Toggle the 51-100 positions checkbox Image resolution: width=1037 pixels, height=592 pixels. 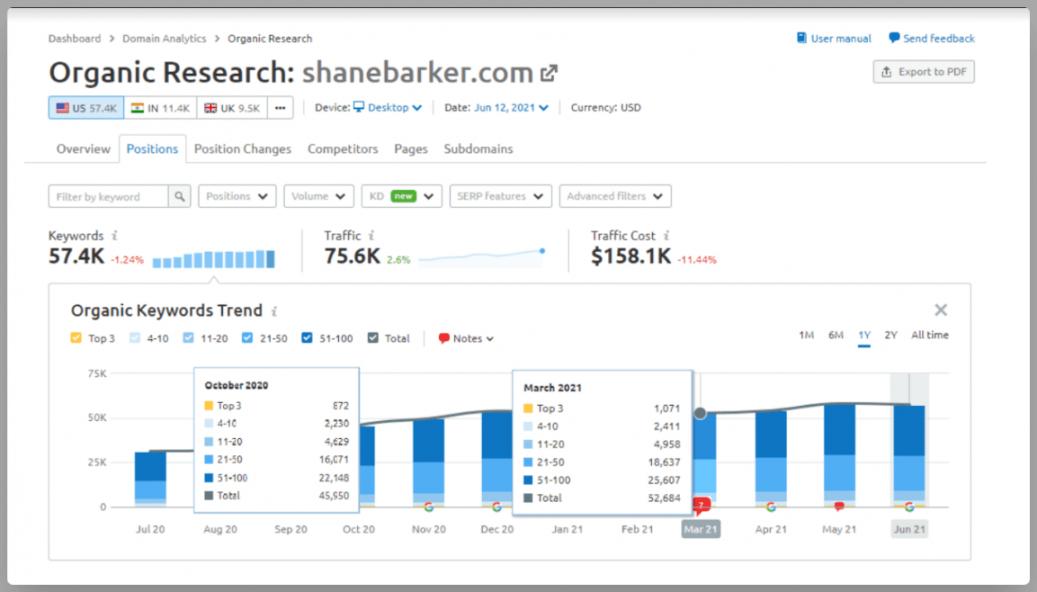[x=307, y=338]
